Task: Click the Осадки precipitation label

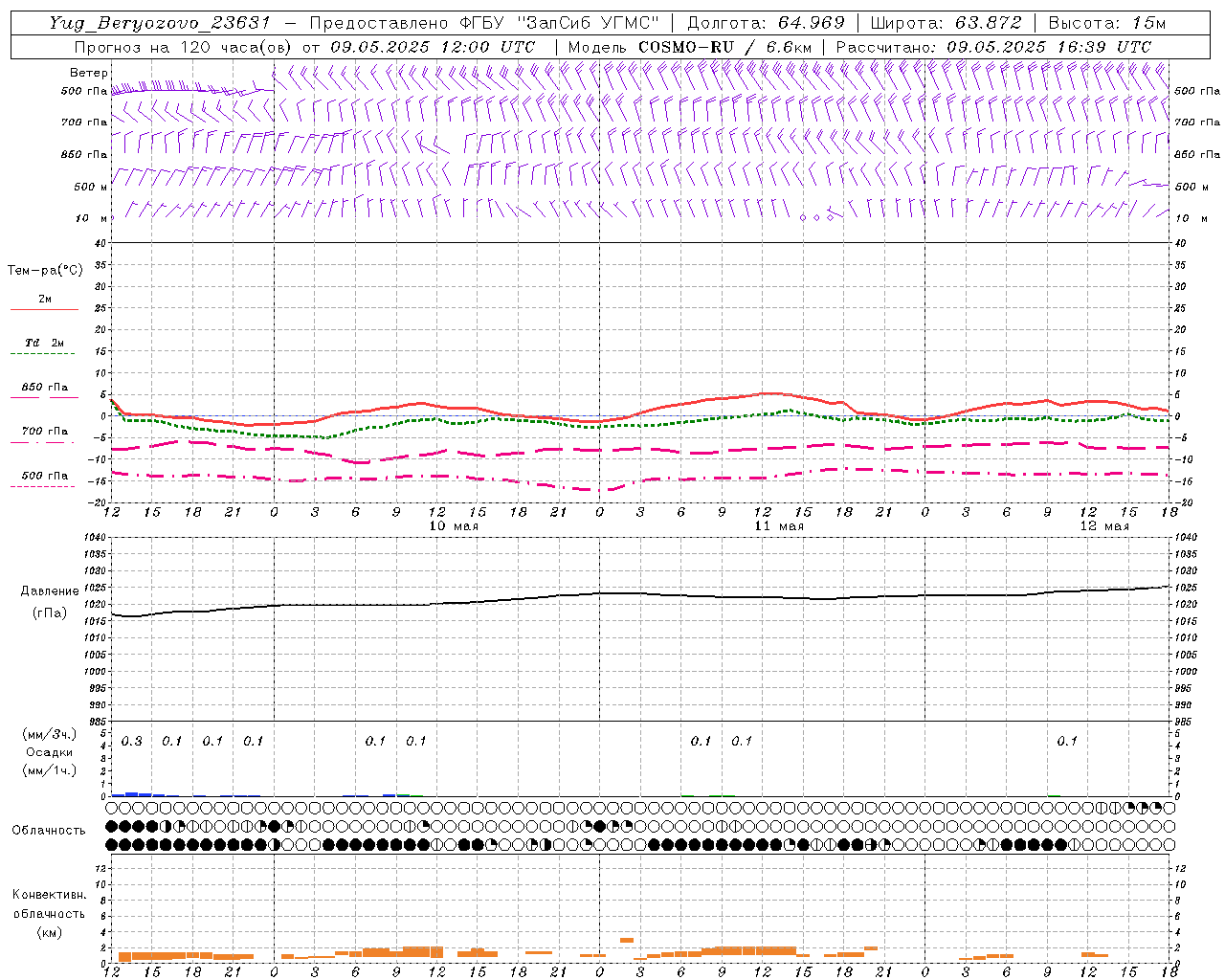Action: coord(50,752)
